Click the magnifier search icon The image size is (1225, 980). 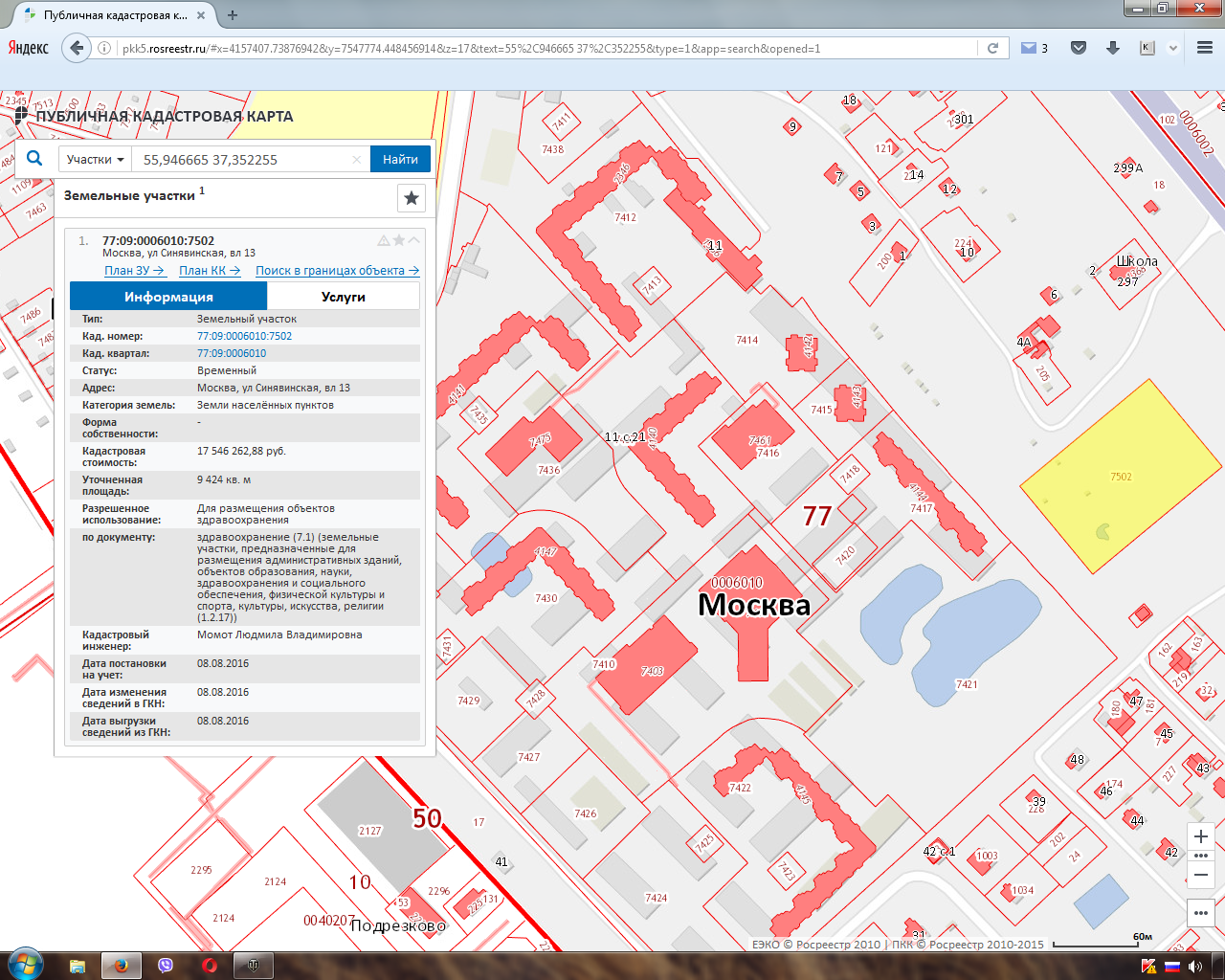[34, 159]
